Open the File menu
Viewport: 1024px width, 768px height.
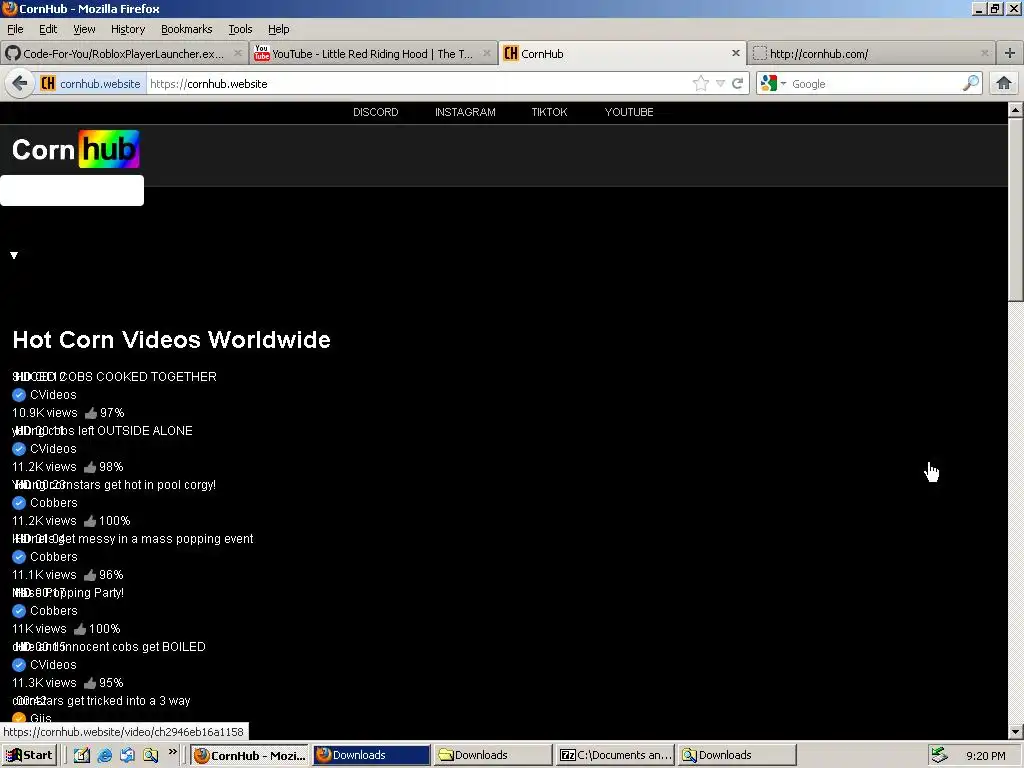tap(15, 29)
